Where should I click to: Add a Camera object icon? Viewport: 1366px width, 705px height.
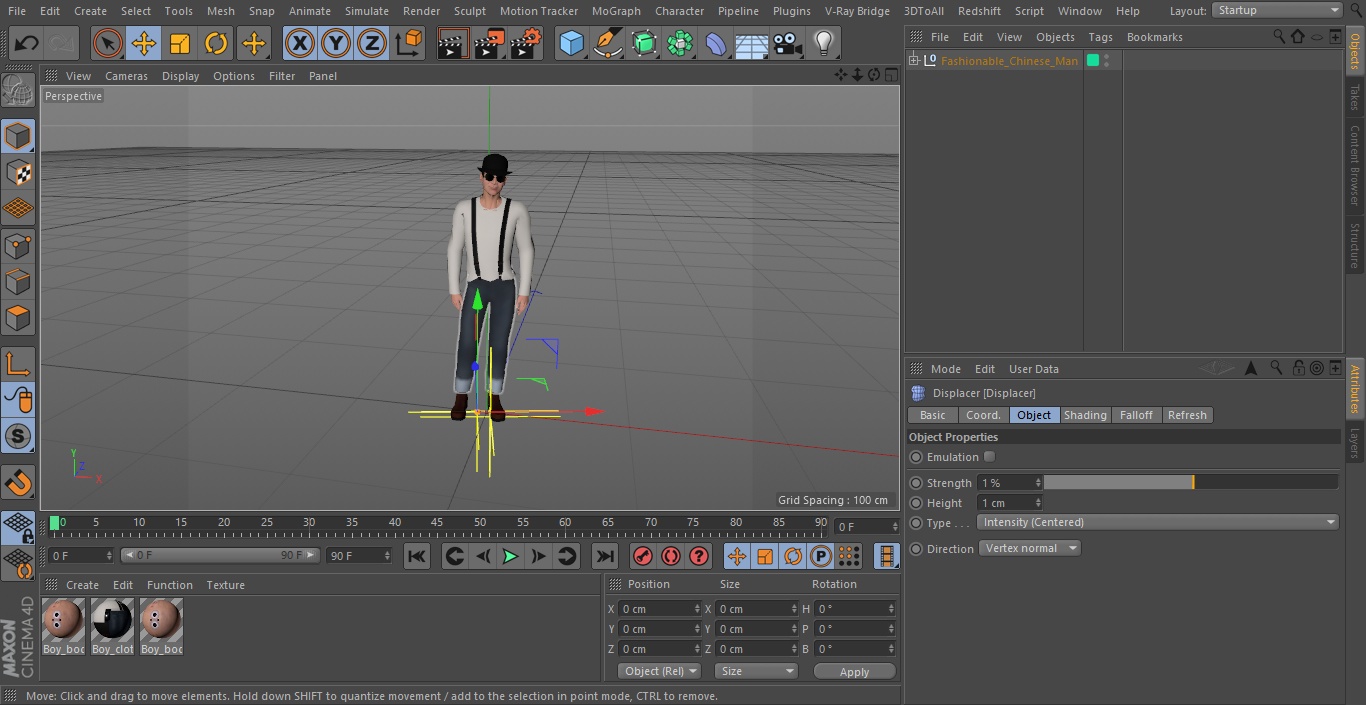(x=788, y=44)
